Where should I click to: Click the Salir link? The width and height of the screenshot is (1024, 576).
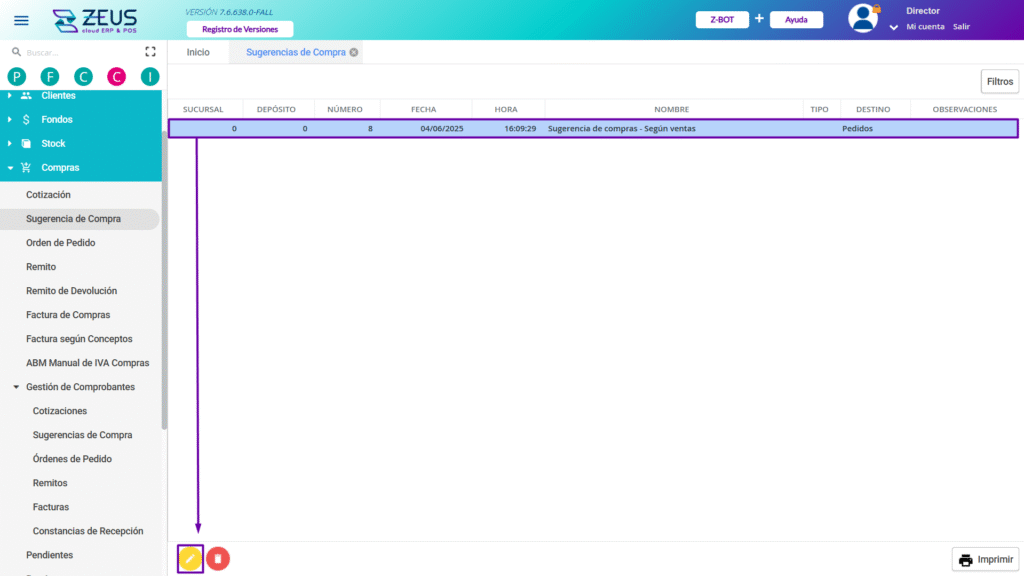961,27
